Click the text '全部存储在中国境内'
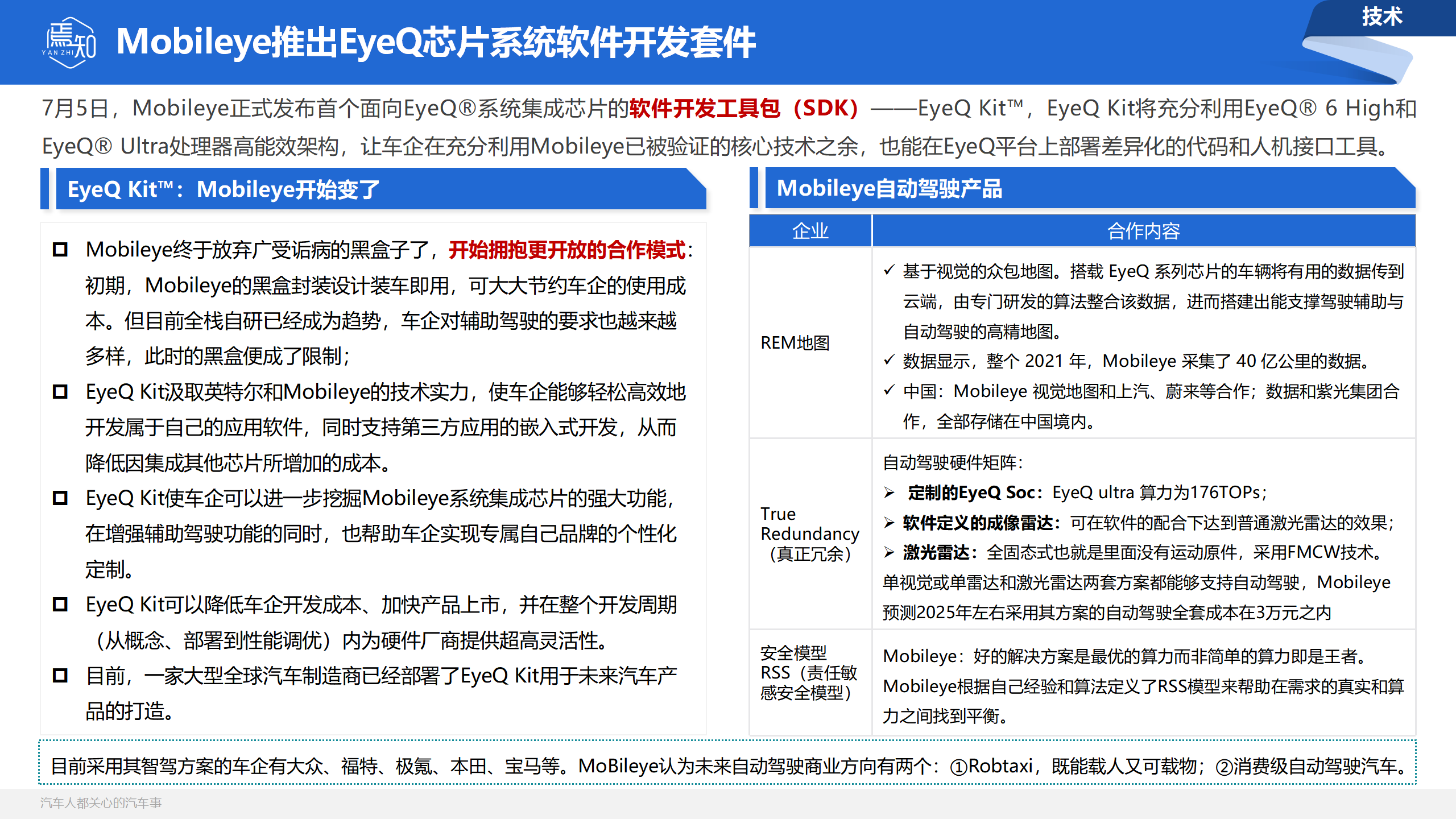The image size is (1456, 819). coord(1011,421)
